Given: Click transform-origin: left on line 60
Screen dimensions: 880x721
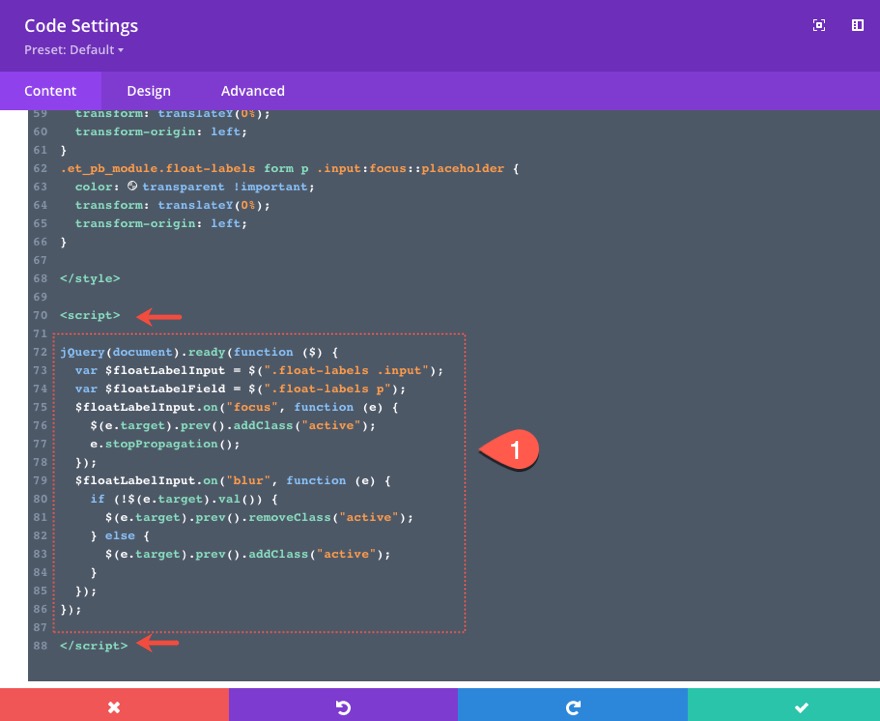Looking at the screenshot, I should [161, 131].
